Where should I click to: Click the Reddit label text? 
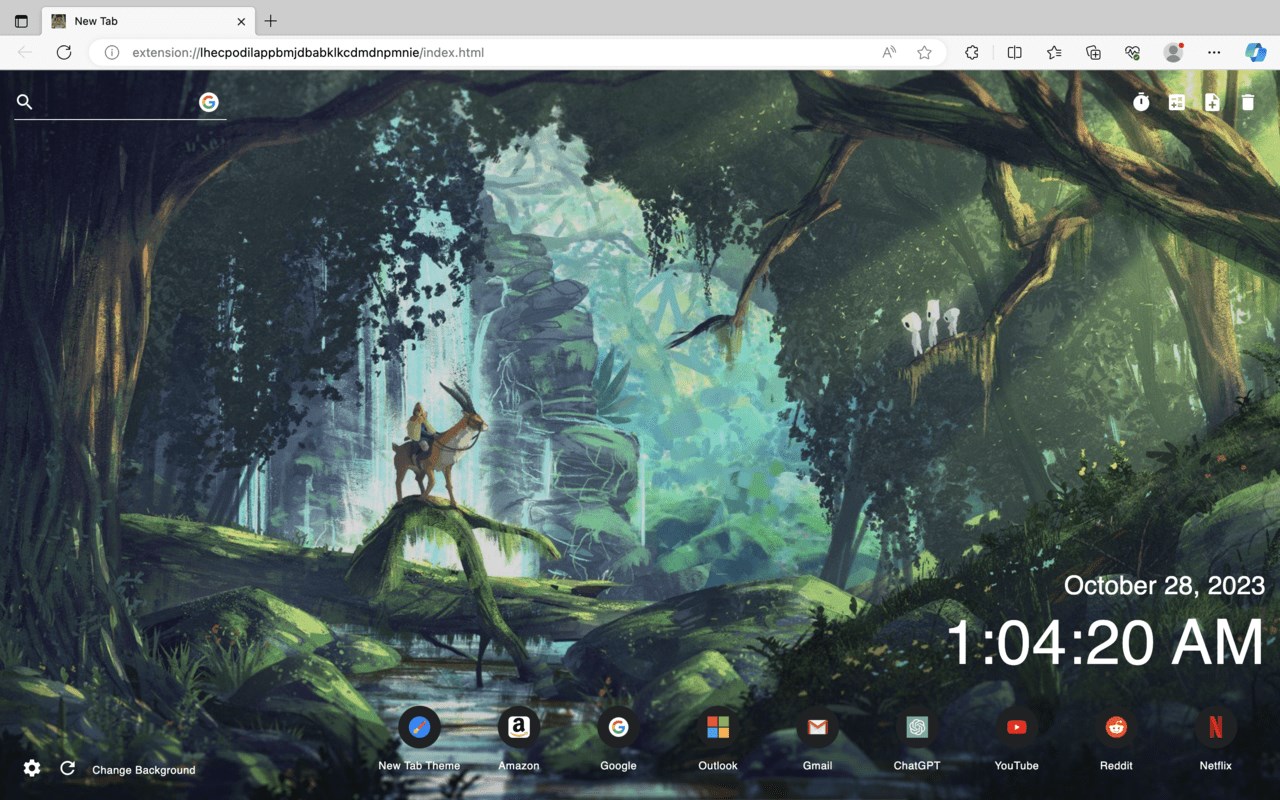[x=1116, y=766]
